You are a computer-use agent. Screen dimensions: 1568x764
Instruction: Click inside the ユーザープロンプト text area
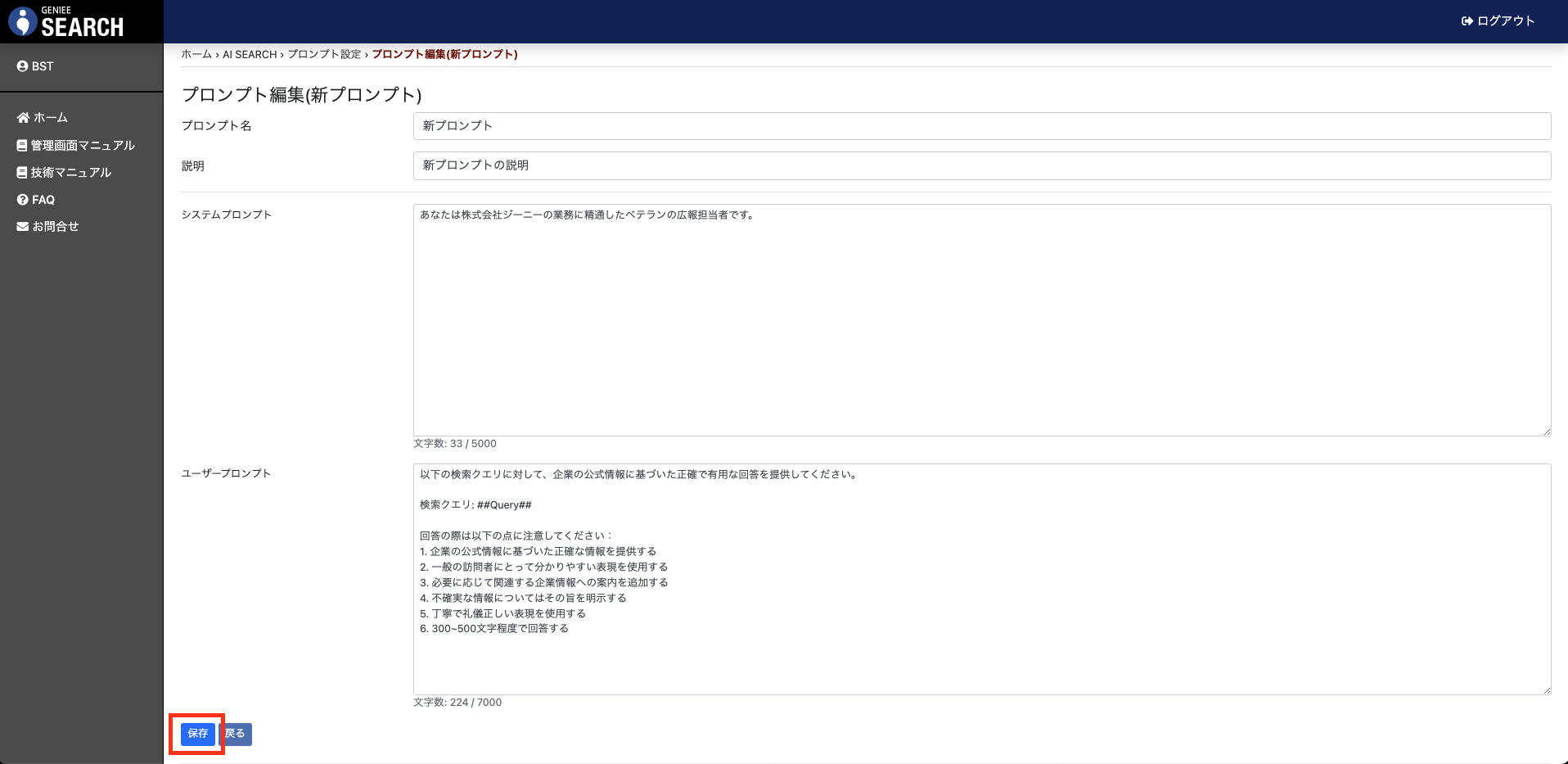click(x=981, y=655)
